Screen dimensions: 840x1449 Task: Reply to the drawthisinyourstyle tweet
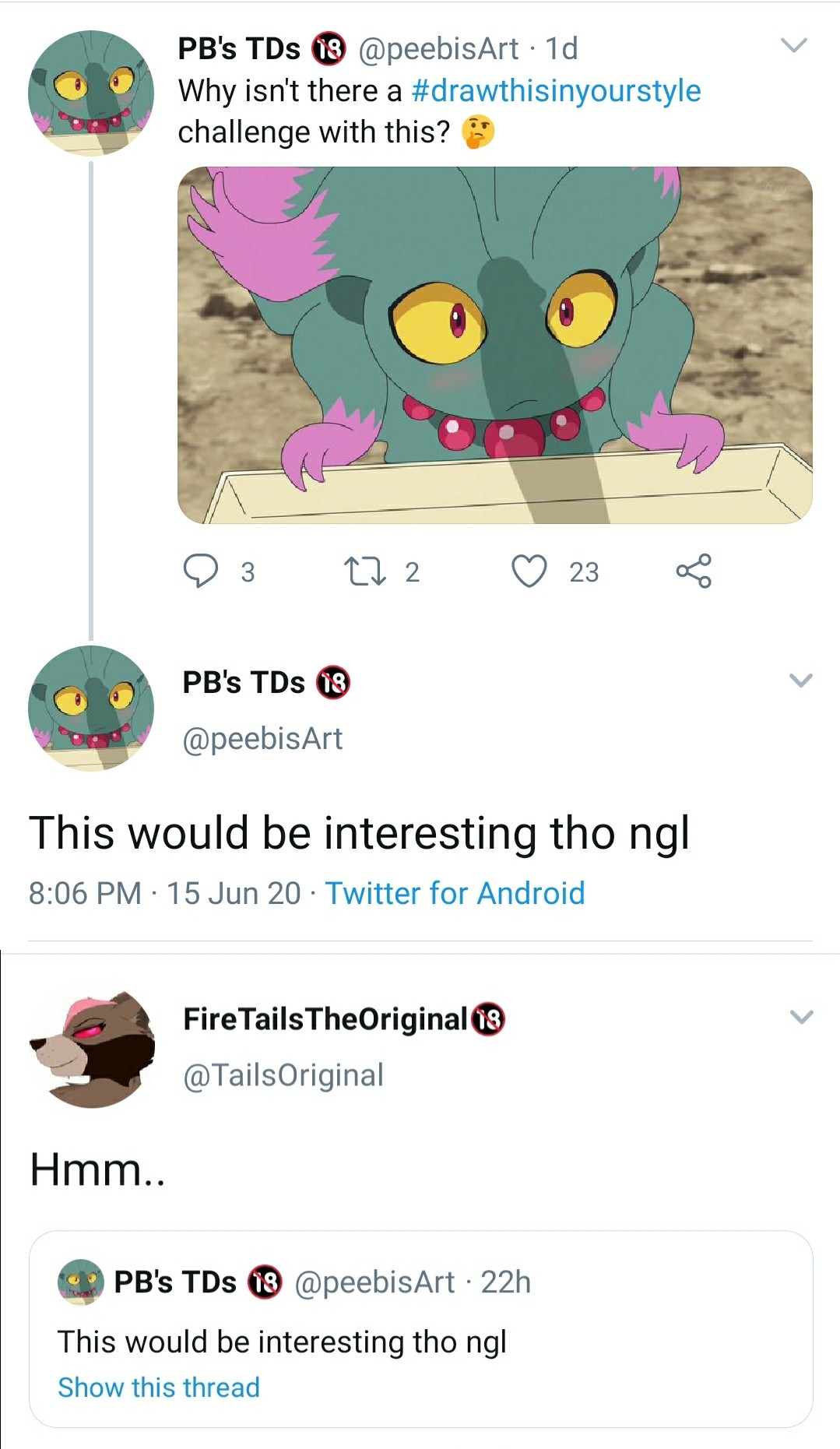(x=201, y=571)
